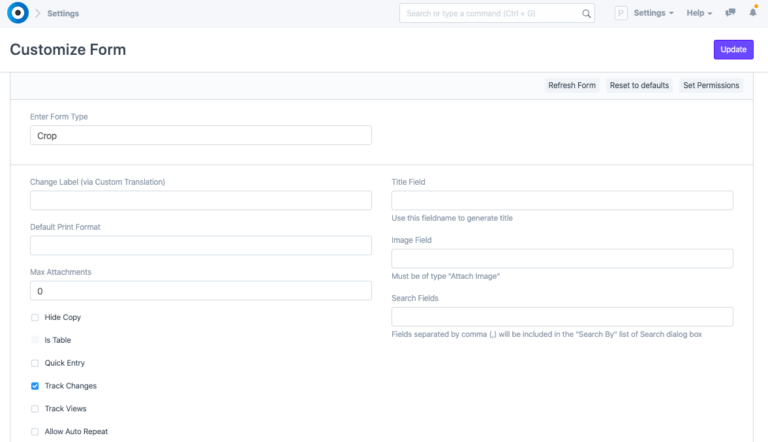Enable the Hide Copy checkbox
Screen dimensions: 768x442
35,317
